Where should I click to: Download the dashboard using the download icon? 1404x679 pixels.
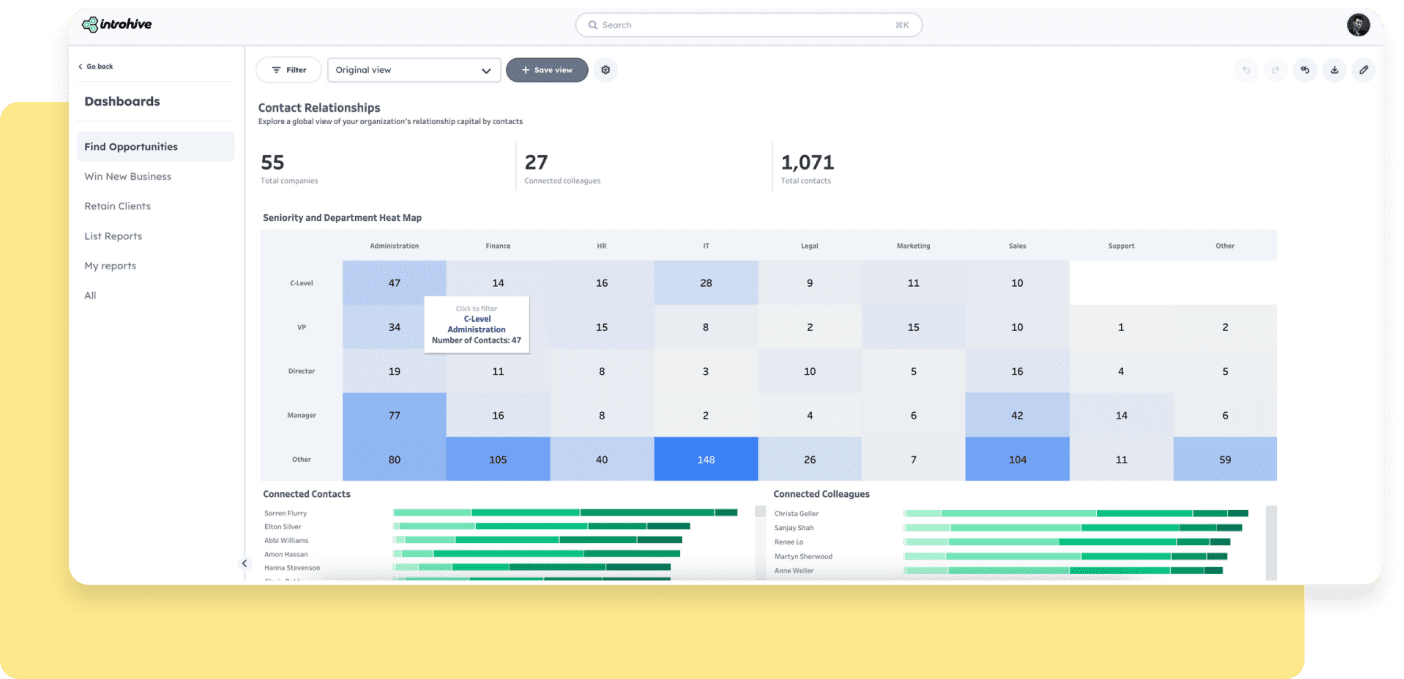tap(1334, 70)
